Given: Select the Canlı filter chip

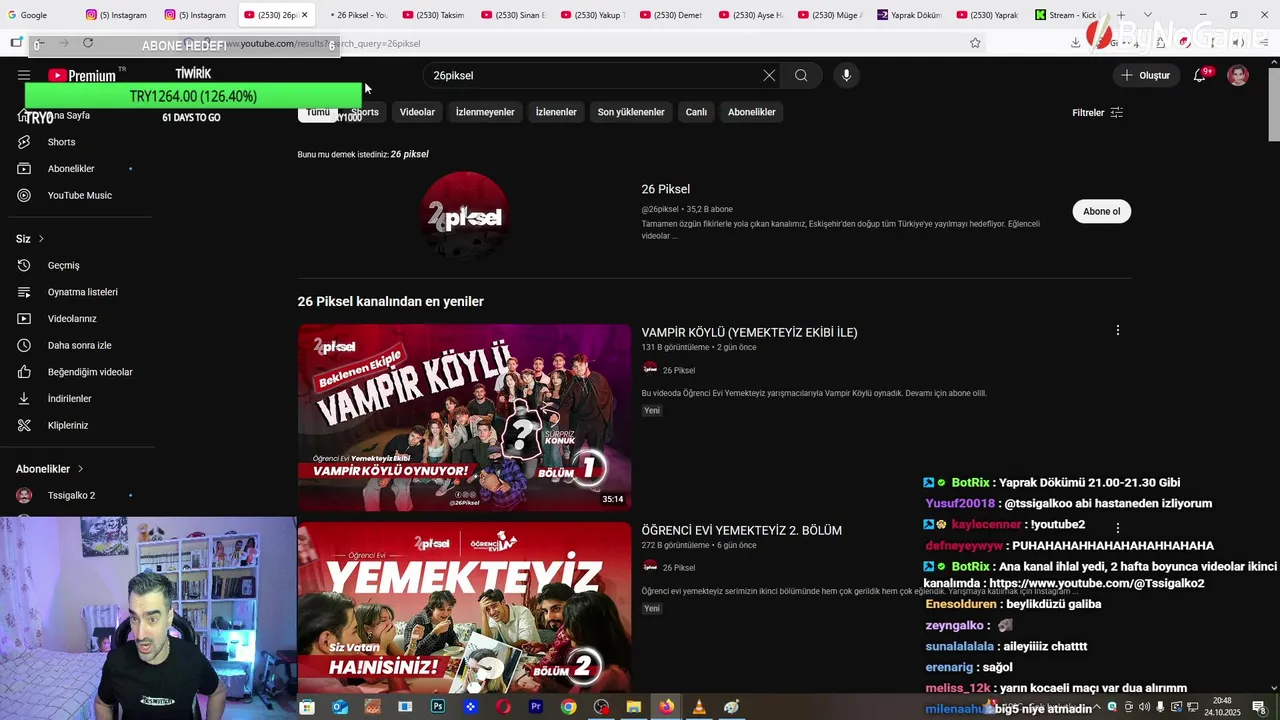Looking at the screenshot, I should 696,112.
